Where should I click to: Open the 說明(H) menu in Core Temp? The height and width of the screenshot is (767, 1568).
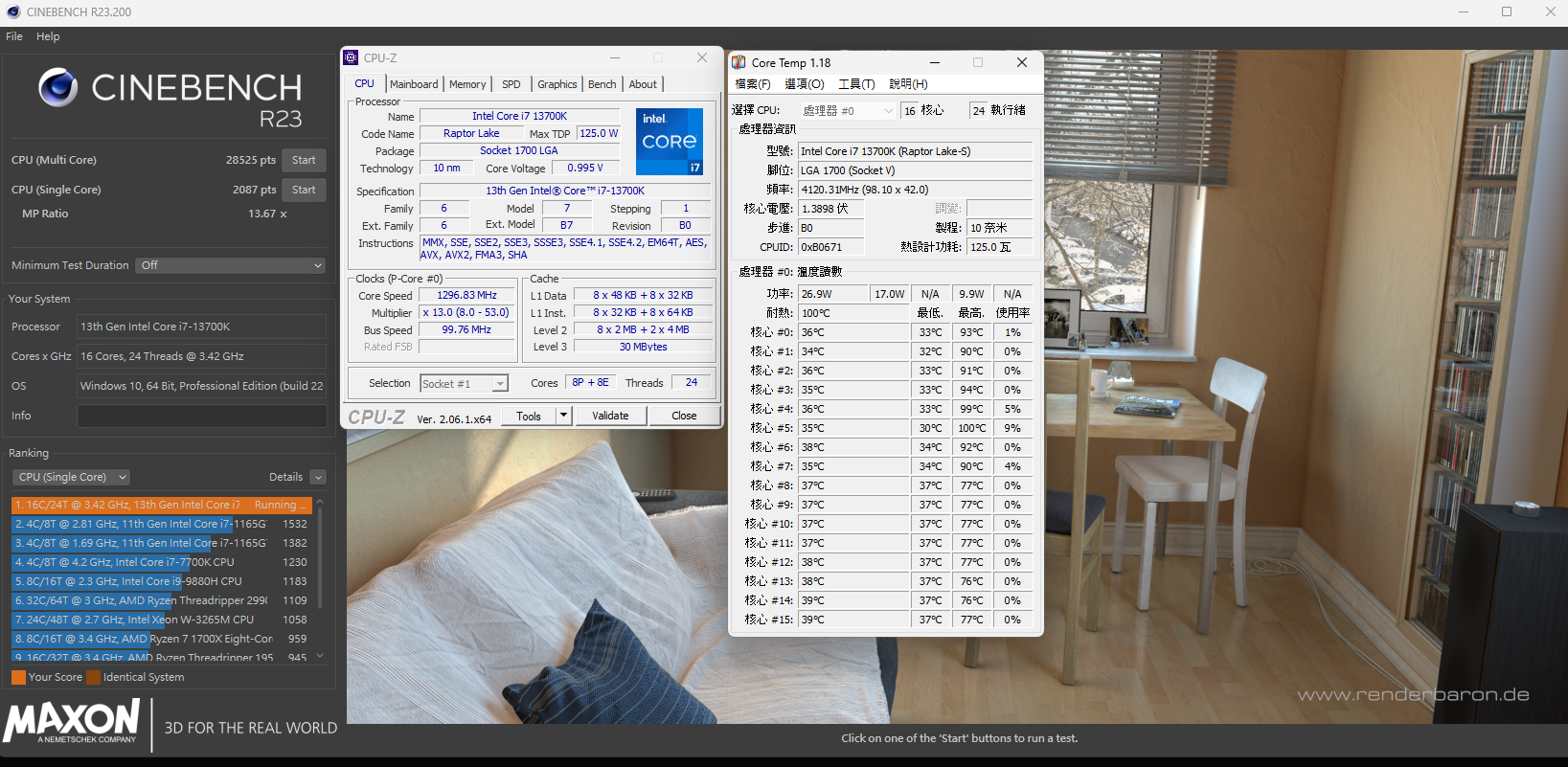click(x=908, y=84)
